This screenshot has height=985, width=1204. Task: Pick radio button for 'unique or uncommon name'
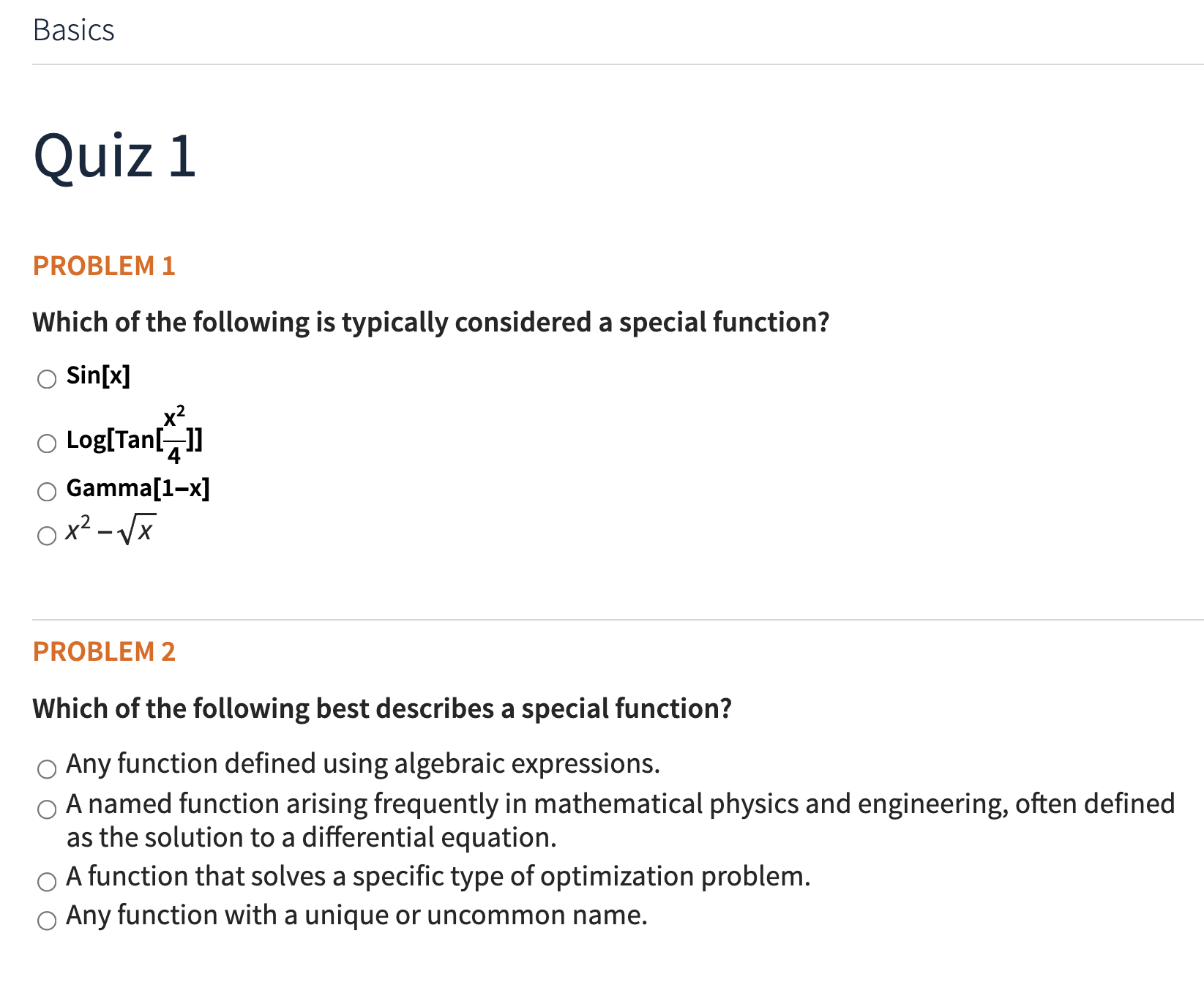[47, 920]
